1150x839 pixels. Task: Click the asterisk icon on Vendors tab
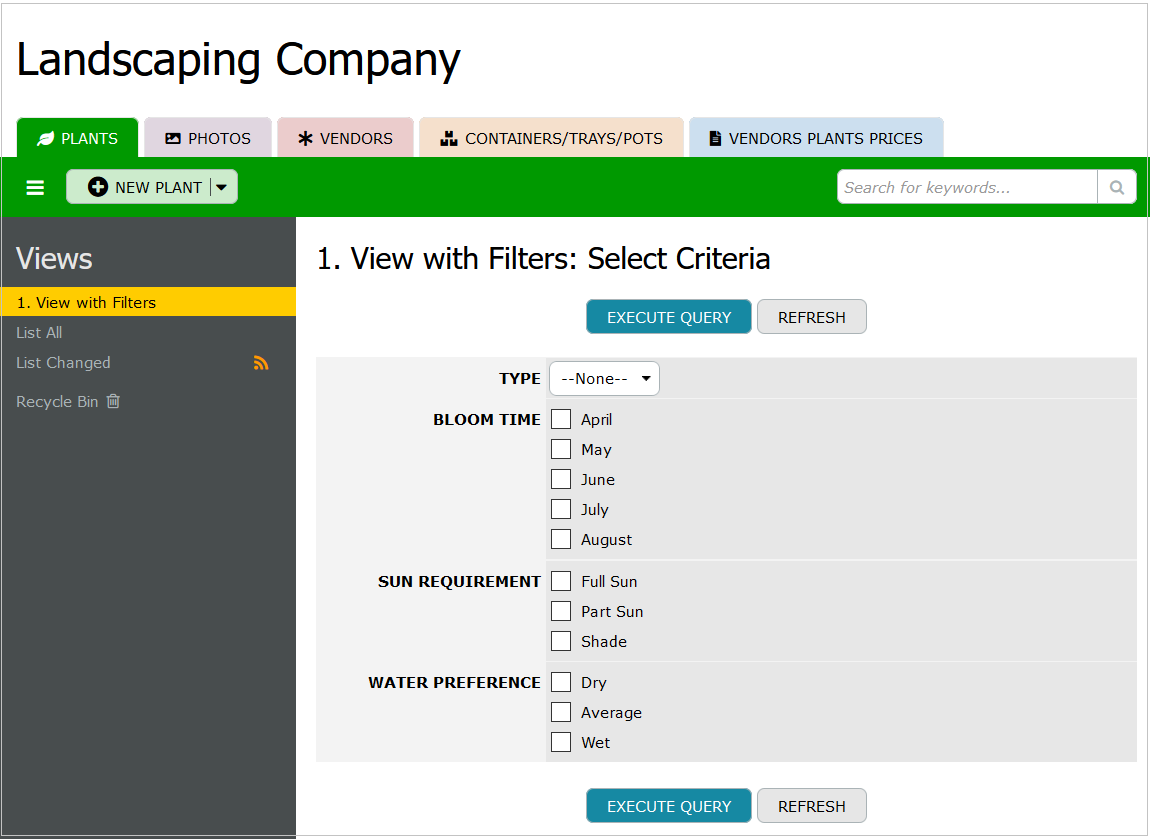(306, 139)
